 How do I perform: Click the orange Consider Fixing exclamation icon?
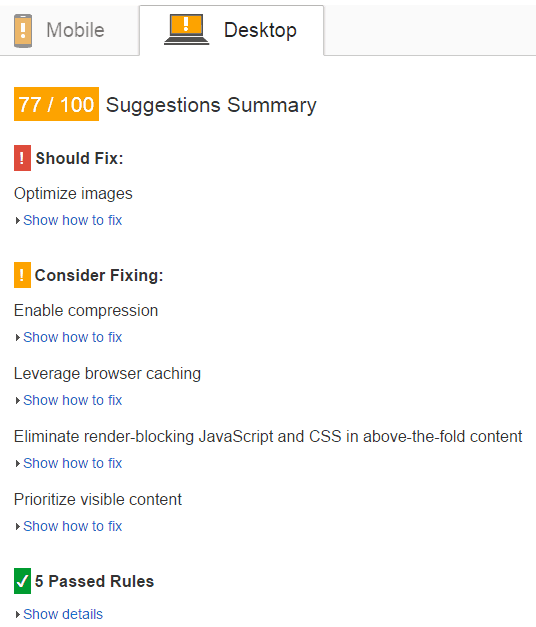[22, 275]
